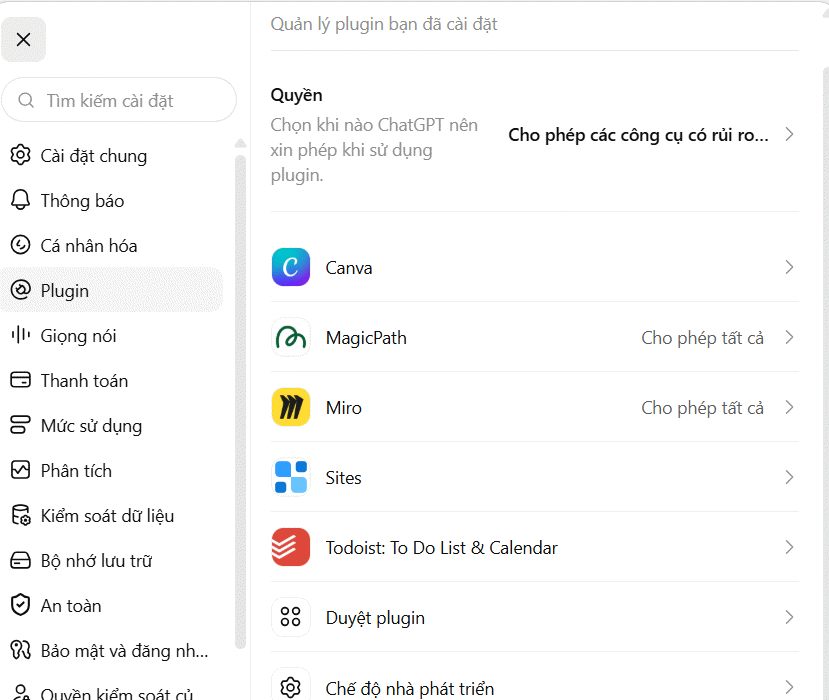This screenshot has width=829, height=700.
Task: Select Mức sử dụng in sidebar
Action: [x=112, y=425]
